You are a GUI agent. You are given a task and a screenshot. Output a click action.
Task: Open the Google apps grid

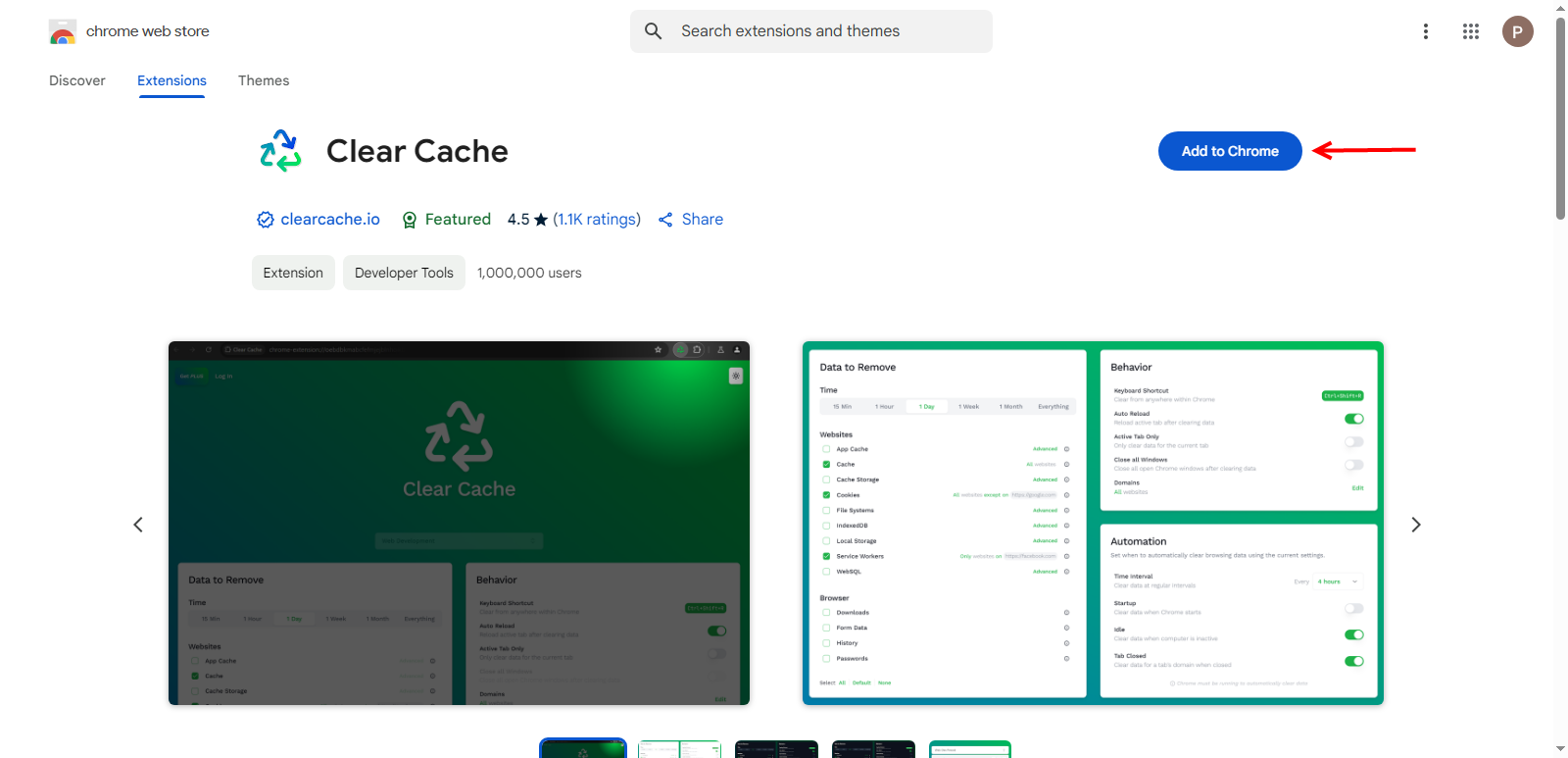pos(1471,31)
